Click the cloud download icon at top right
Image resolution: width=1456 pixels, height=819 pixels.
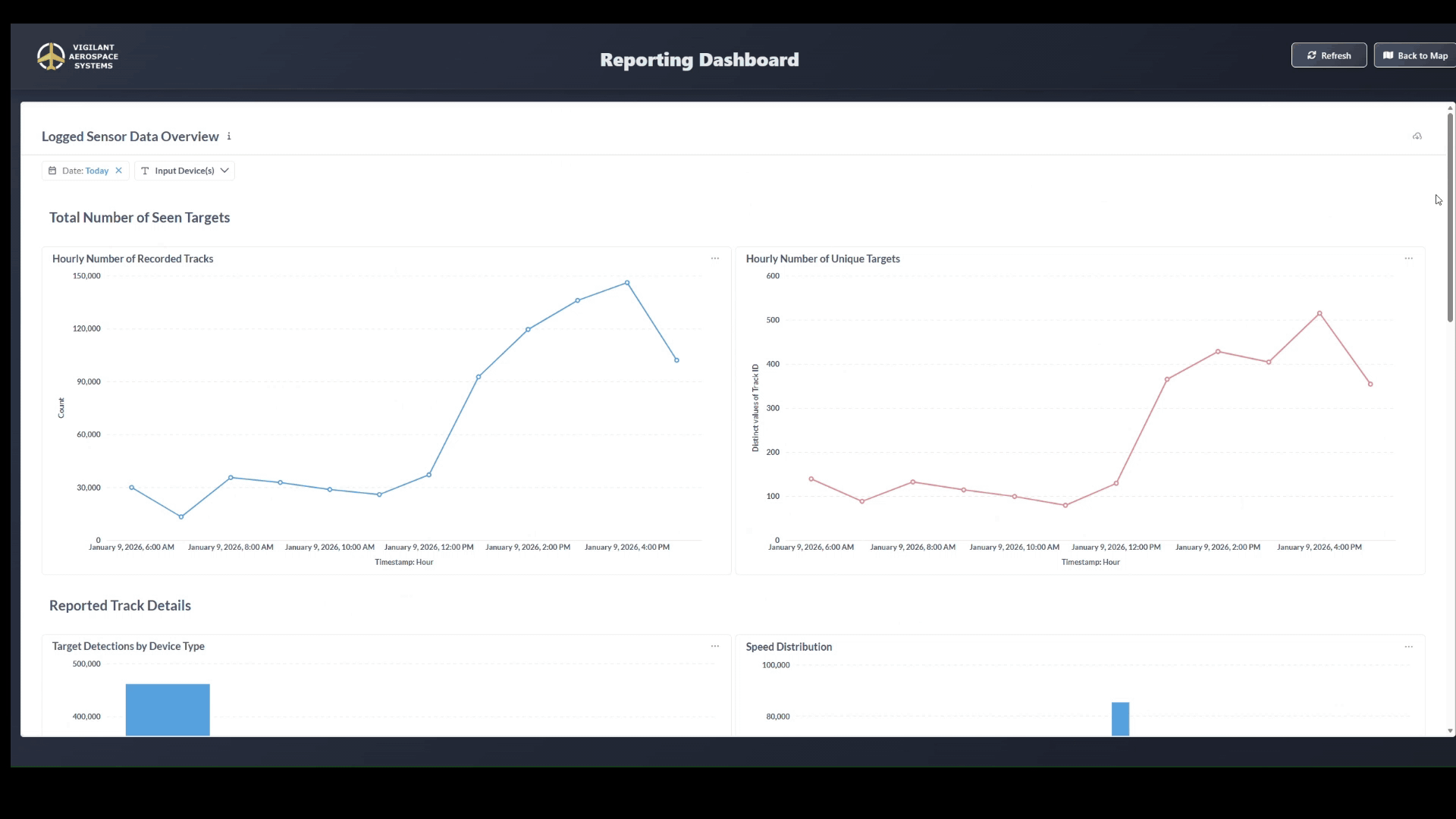1417,136
